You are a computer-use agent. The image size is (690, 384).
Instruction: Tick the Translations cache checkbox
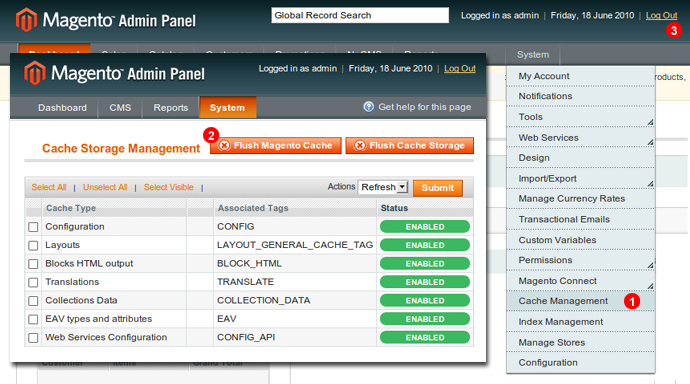tap(33, 282)
